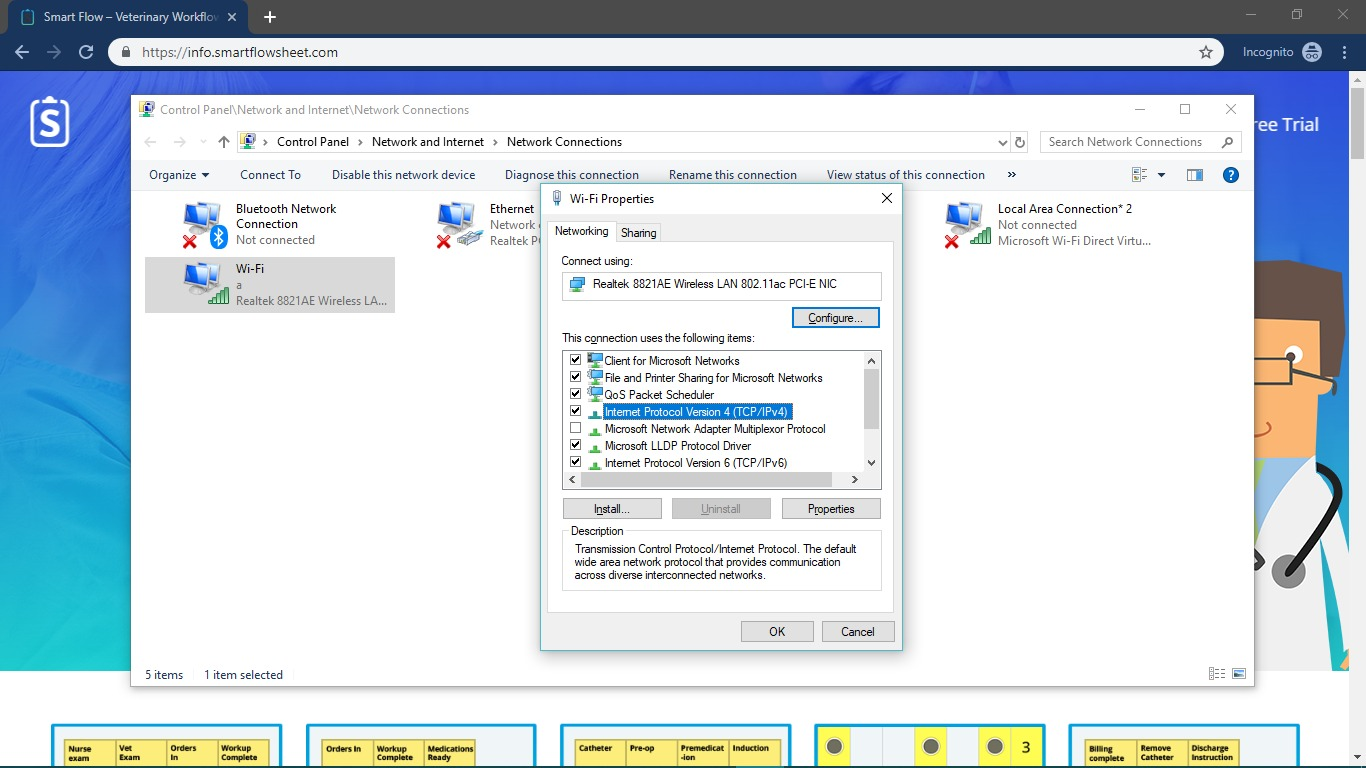The height and width of the screenshot is (768, 1366).
Task: Click the search magnifier icon
Action: [1227, 142]
